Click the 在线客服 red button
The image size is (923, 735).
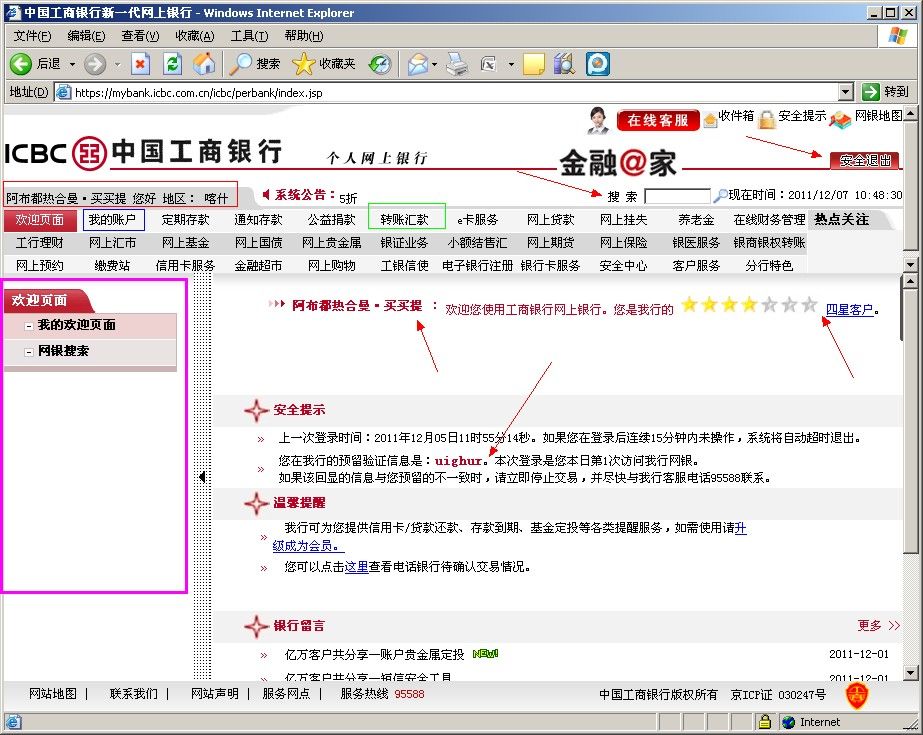[x=658, y=120]
